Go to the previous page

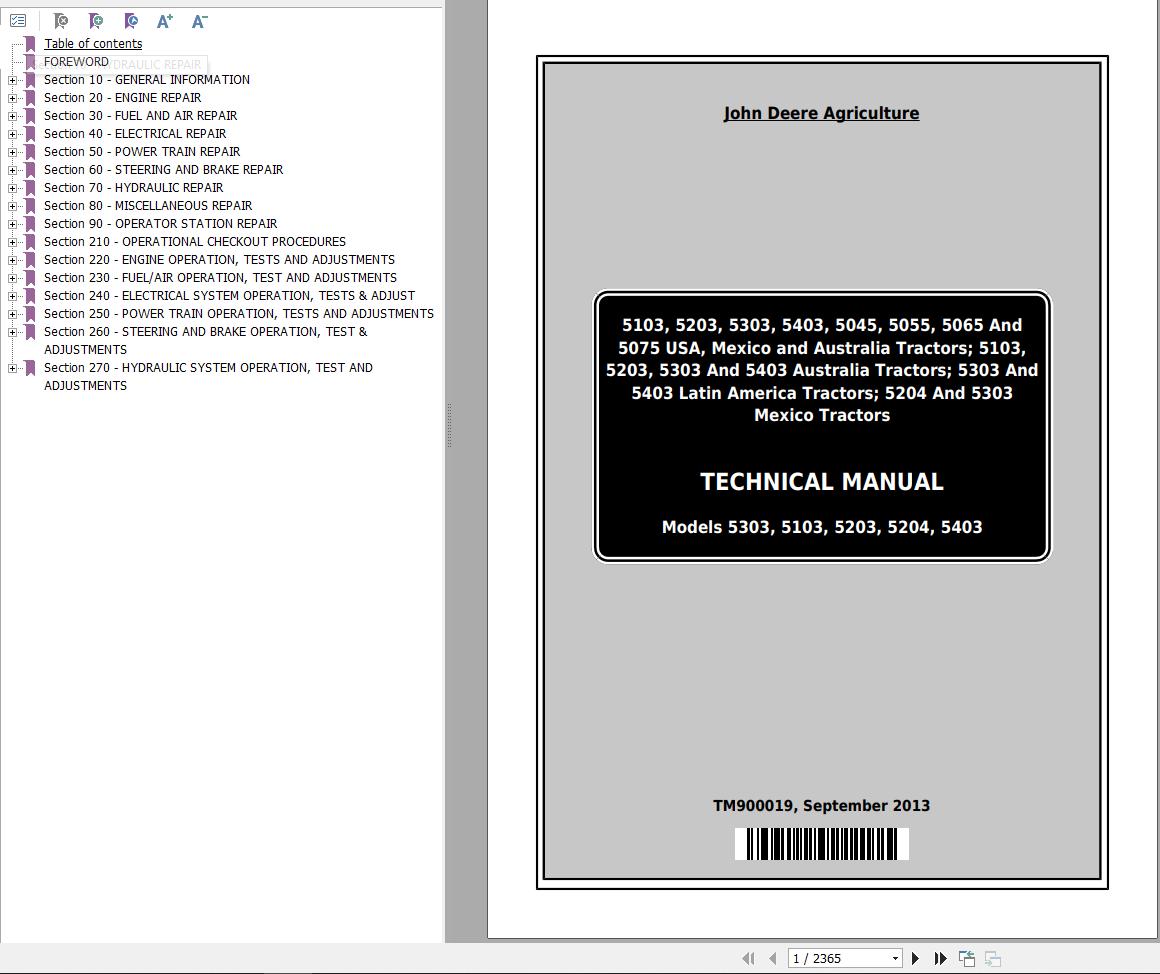pyautogui.click(x=772, y=958)
